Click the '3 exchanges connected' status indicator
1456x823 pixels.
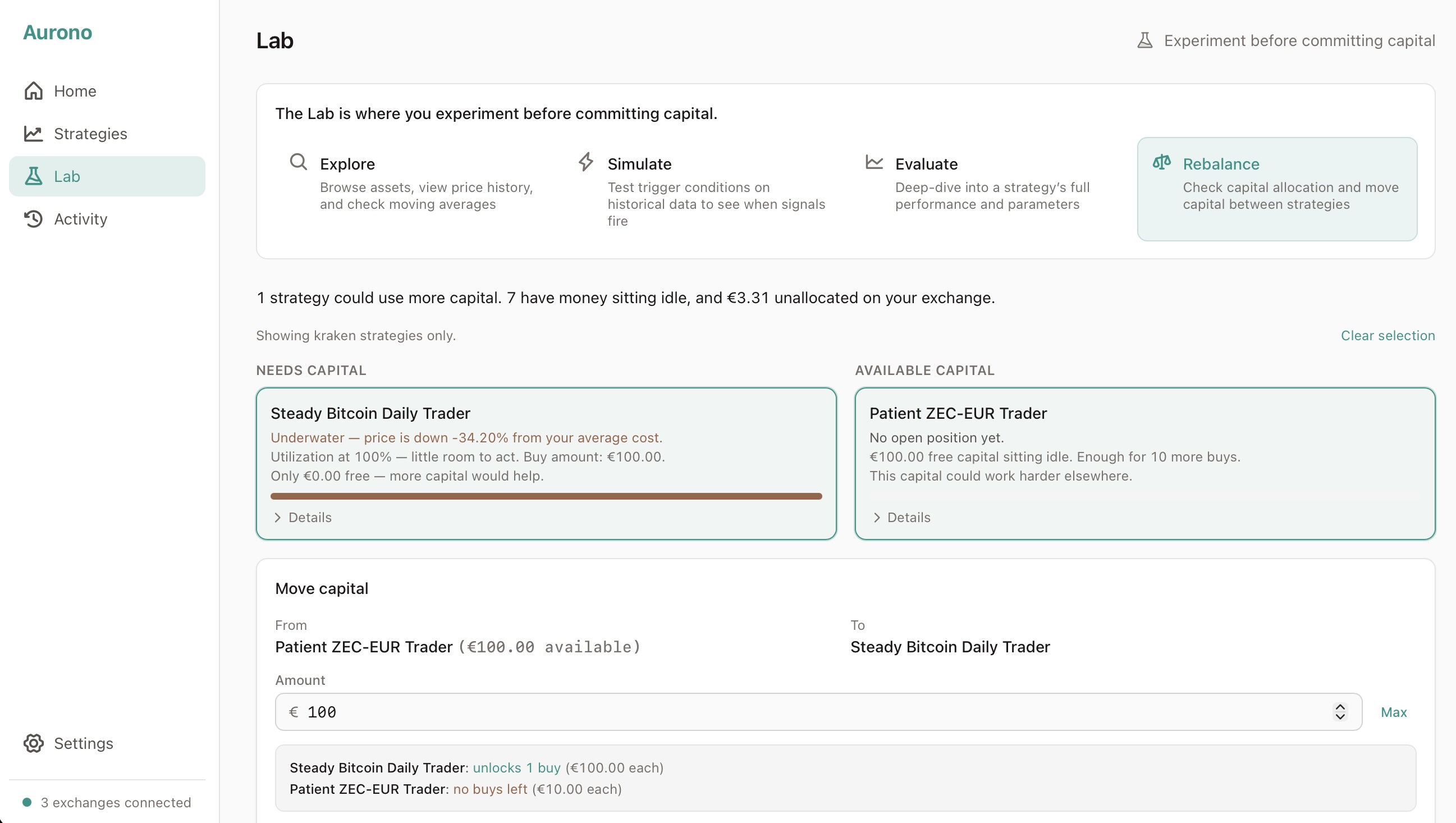(107, 802)
